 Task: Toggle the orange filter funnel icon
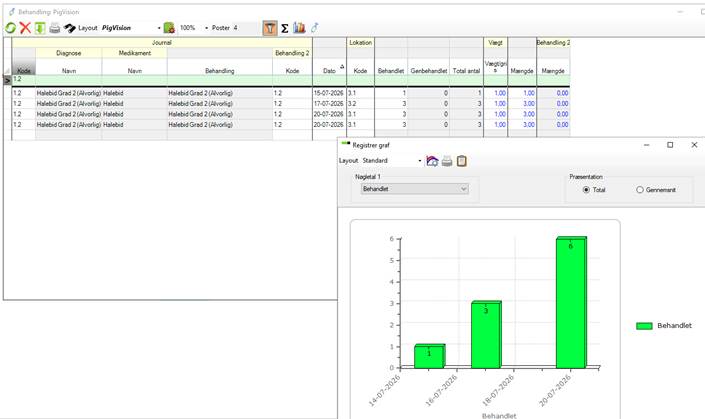[270, 28]
